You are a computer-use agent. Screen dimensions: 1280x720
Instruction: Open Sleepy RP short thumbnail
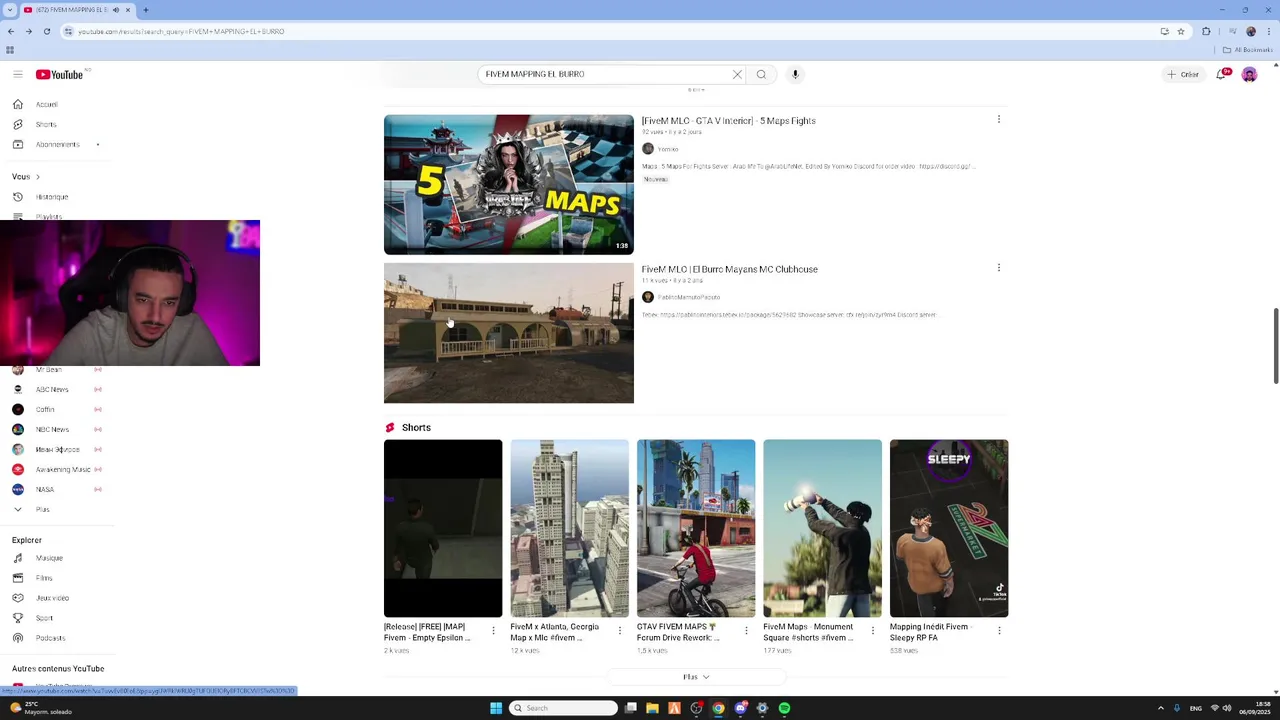(x=949, y=528)
